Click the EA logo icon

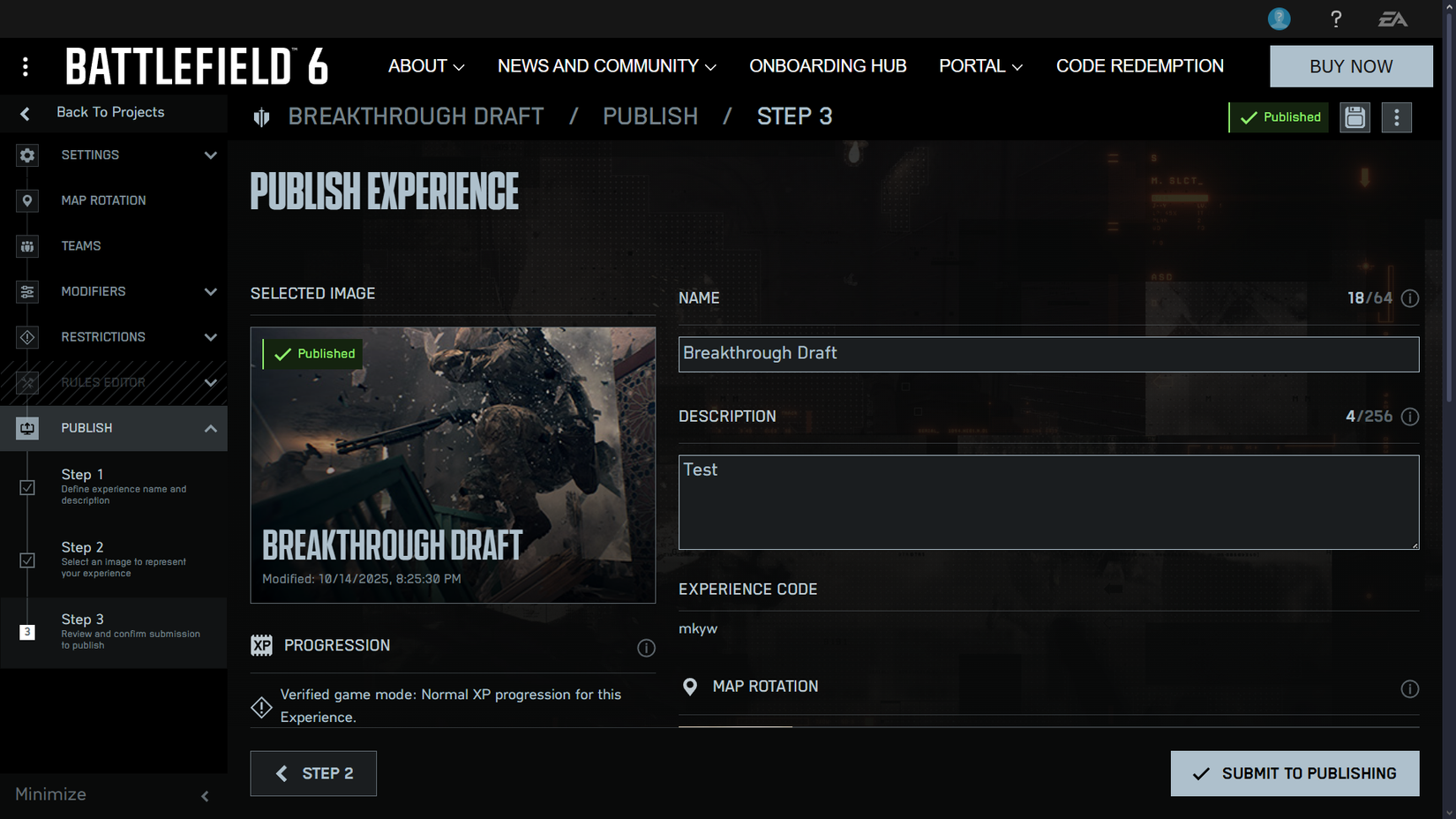click(x=1392, y=19)
